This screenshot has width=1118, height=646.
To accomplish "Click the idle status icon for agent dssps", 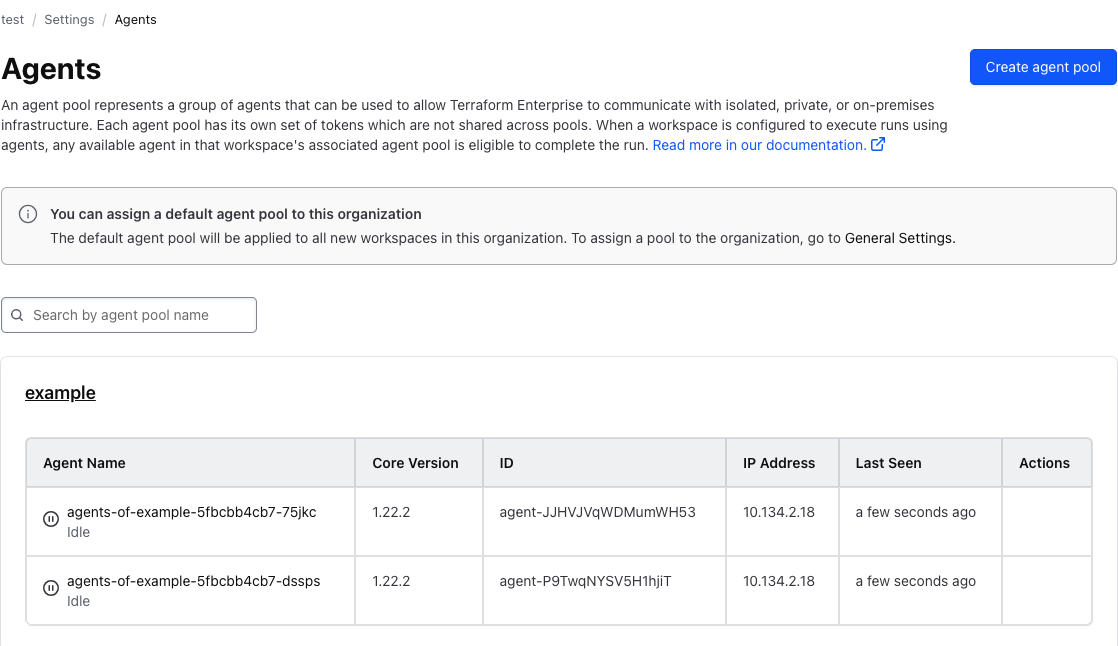I will [51, 588].
